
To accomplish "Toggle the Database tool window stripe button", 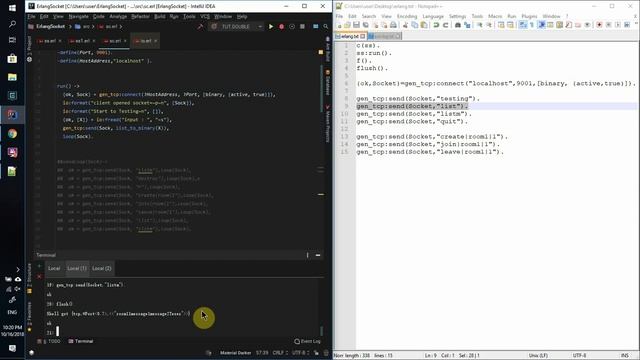I will pos(327,82).
